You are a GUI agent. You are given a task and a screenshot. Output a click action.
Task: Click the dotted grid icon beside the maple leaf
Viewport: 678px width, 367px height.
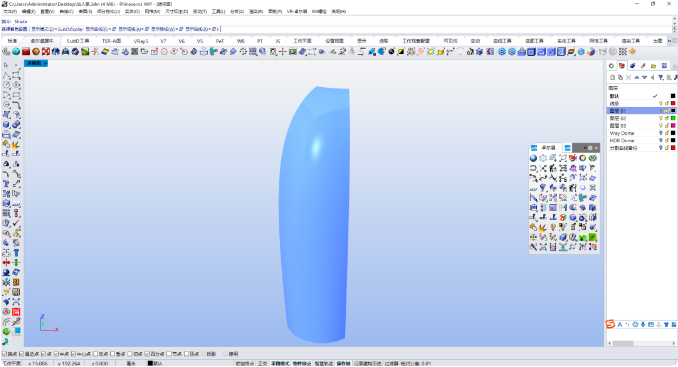[623, 51]
